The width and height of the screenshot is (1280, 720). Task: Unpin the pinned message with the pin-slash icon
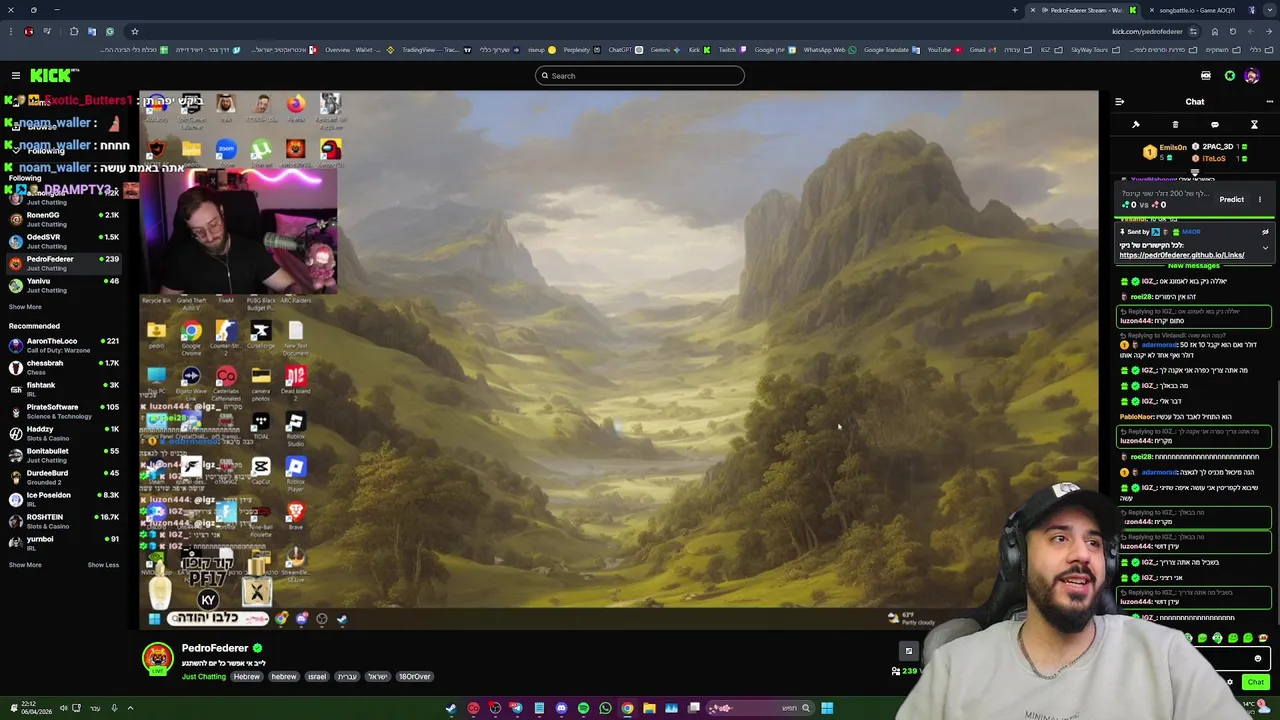coord(1265,232)
